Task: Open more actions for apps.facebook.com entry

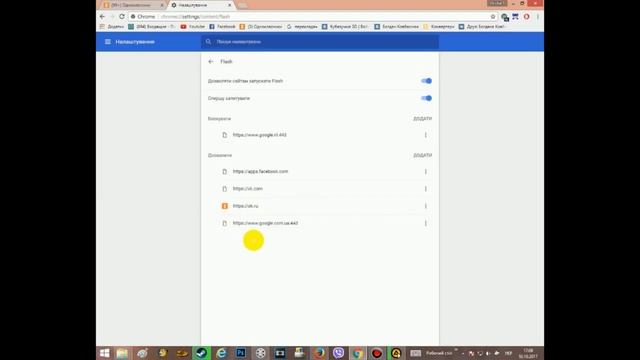Action: pyautogui.click(x=425, y=171)
